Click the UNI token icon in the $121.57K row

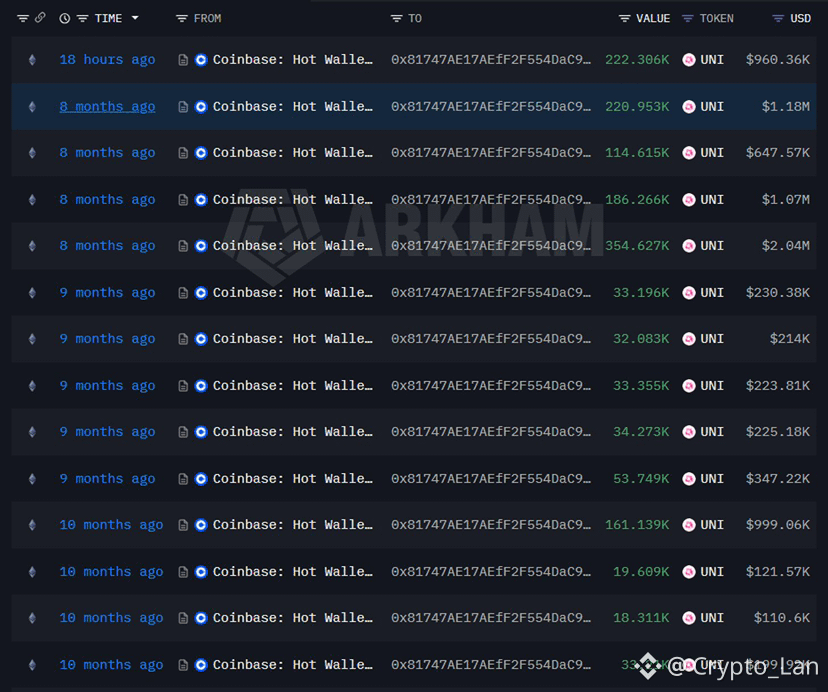(x=689, y=572)
